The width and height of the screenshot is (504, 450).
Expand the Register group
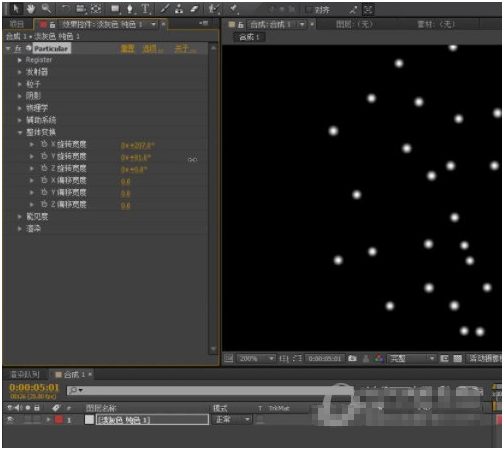pos(20,60)
